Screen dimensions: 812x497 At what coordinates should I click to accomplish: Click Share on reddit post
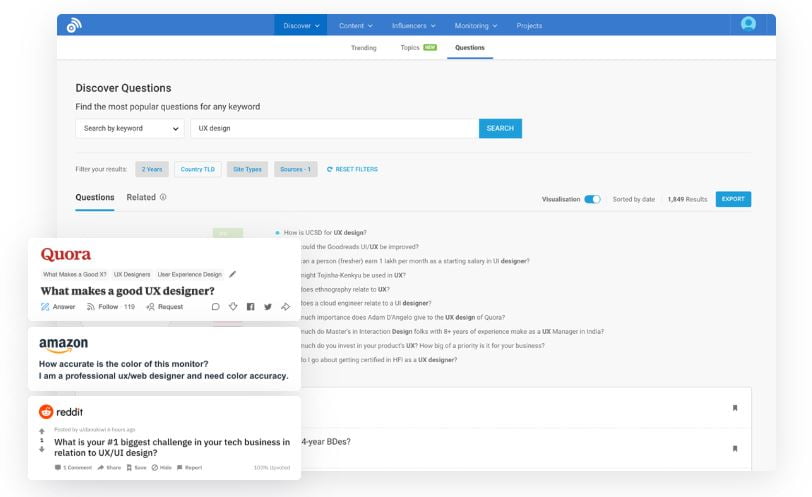pyautogui.click(x=109, y=467)
